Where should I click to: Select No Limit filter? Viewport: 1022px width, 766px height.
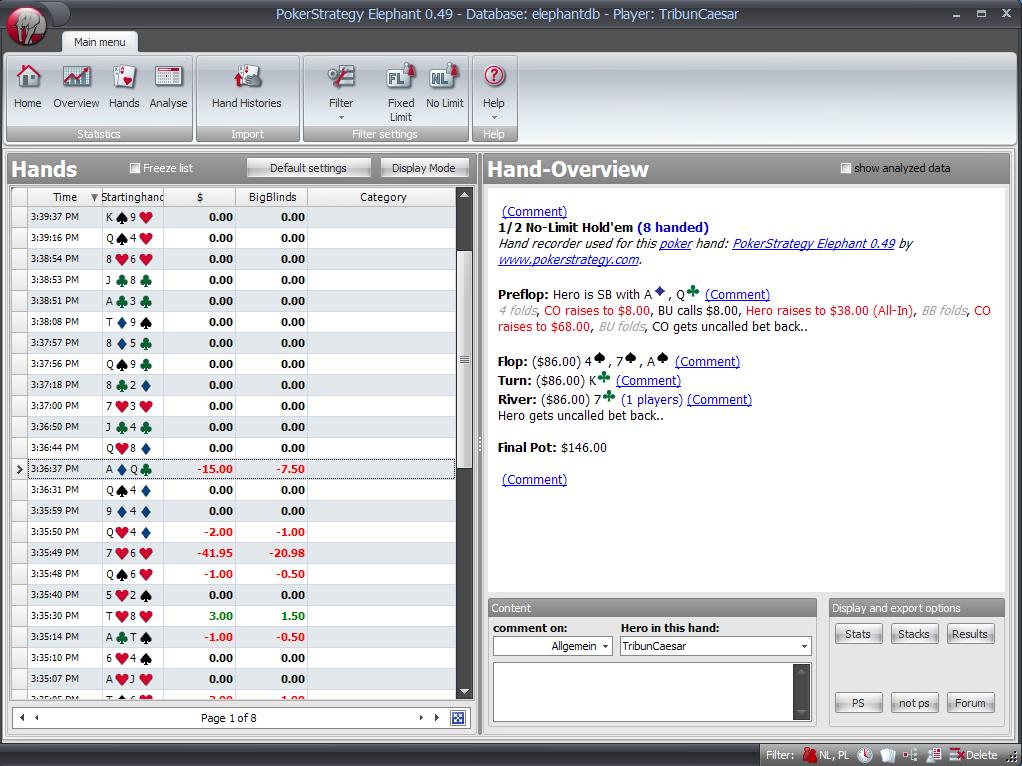click(x=445, y=87)
